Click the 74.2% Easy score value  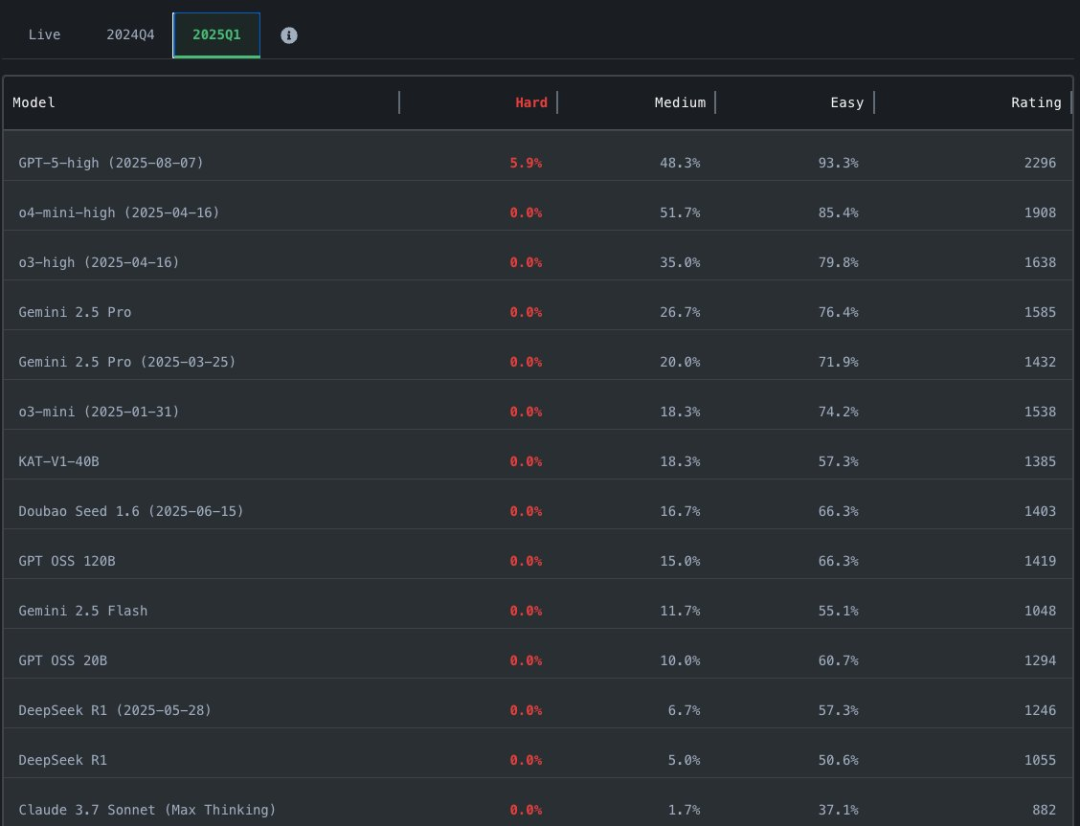(x=838, y=411)
